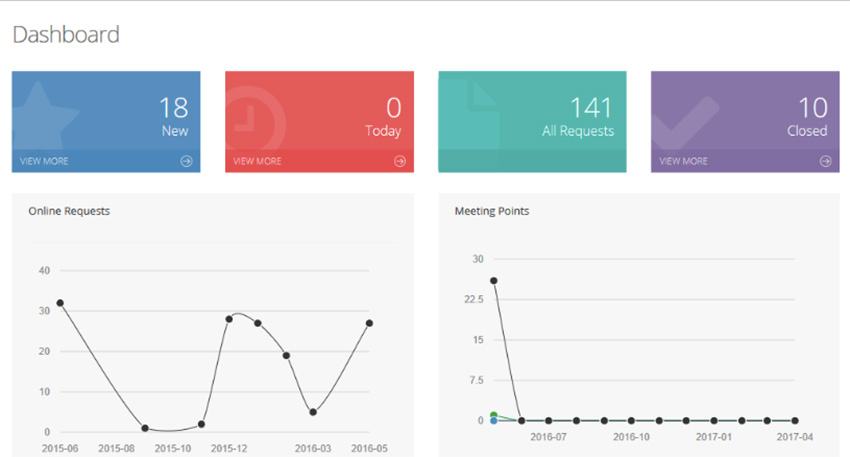850x457 pixels.
Task: Open View More under New requests
Action: [44, 161]
